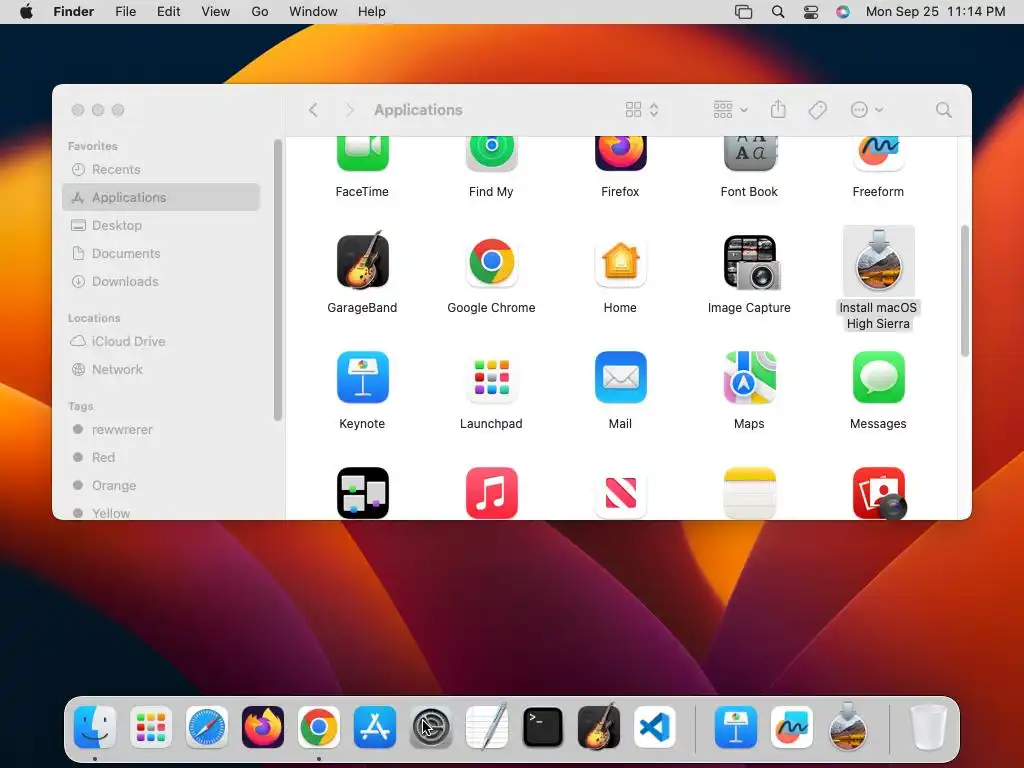Screen dimensions: 1024x768
Task: Open the Apple menu
Action: point(26,12)
